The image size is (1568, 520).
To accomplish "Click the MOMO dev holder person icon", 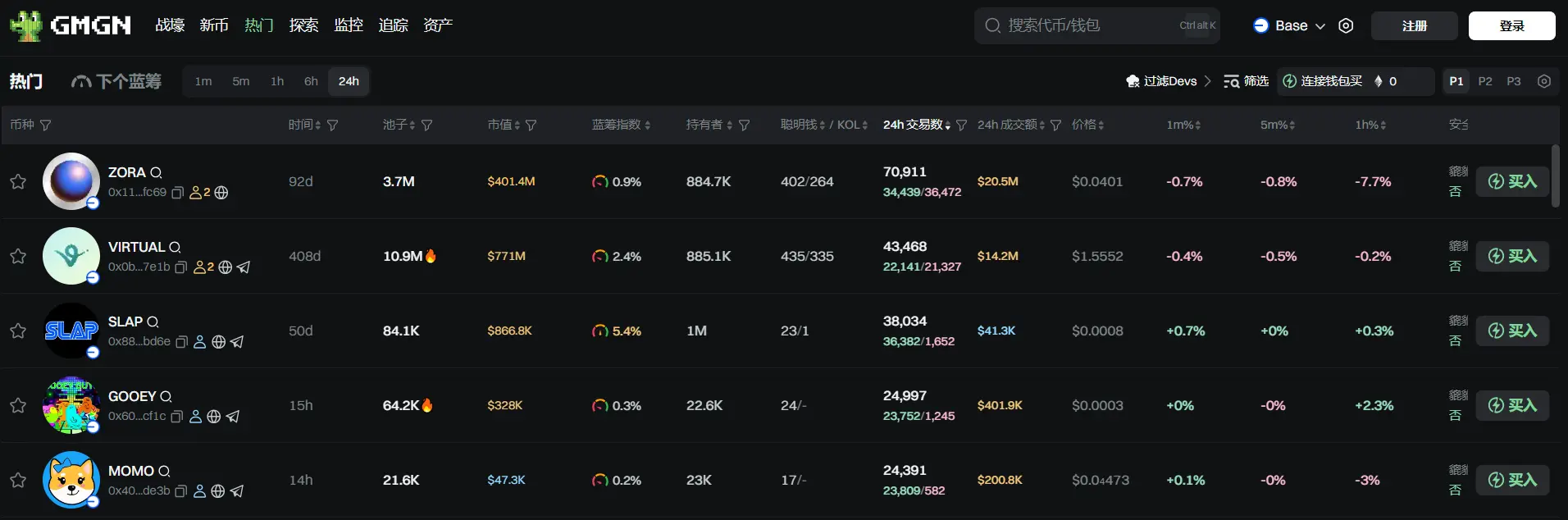I will pos(199,491).
